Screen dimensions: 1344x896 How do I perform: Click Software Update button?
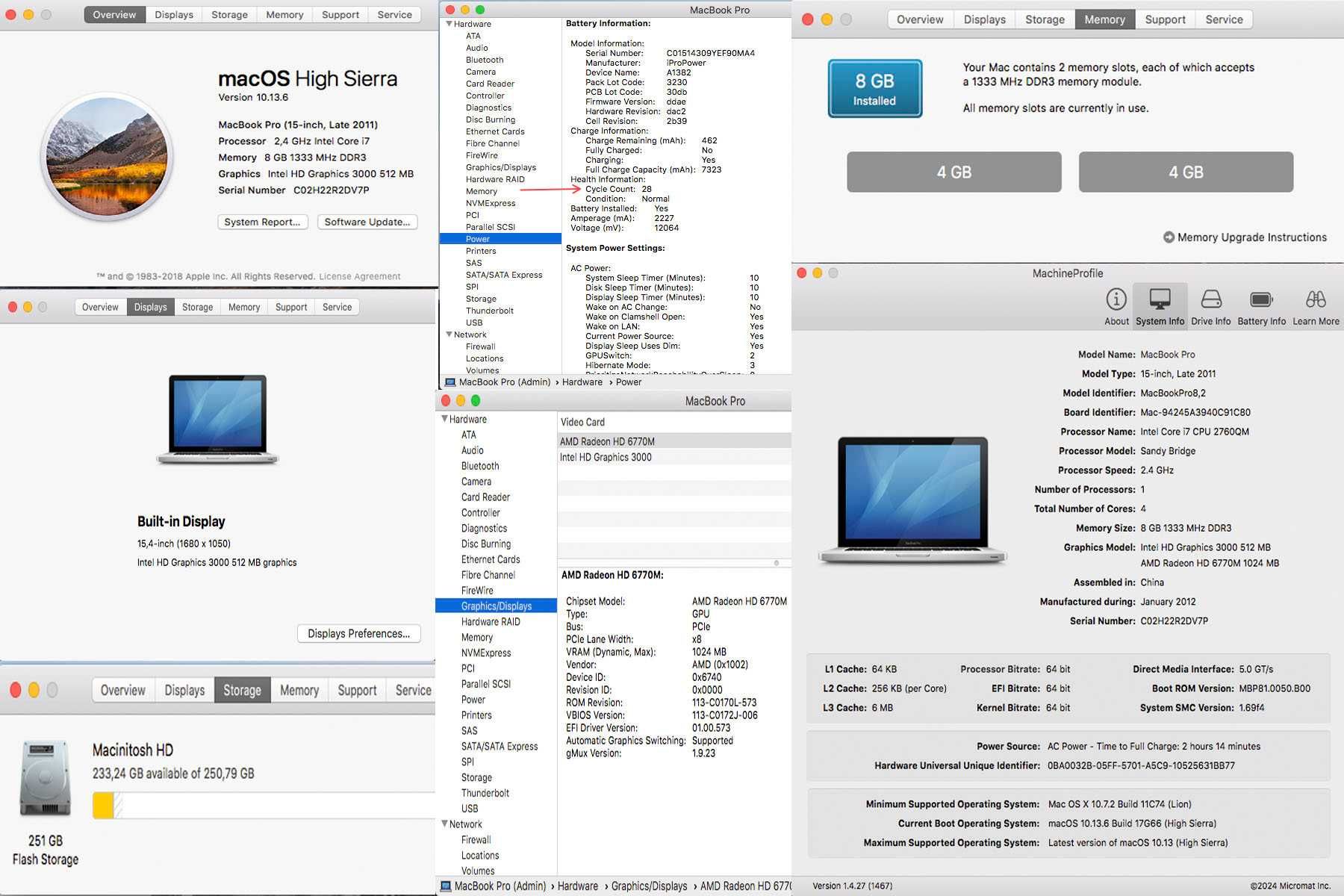(x=367, y=222)
